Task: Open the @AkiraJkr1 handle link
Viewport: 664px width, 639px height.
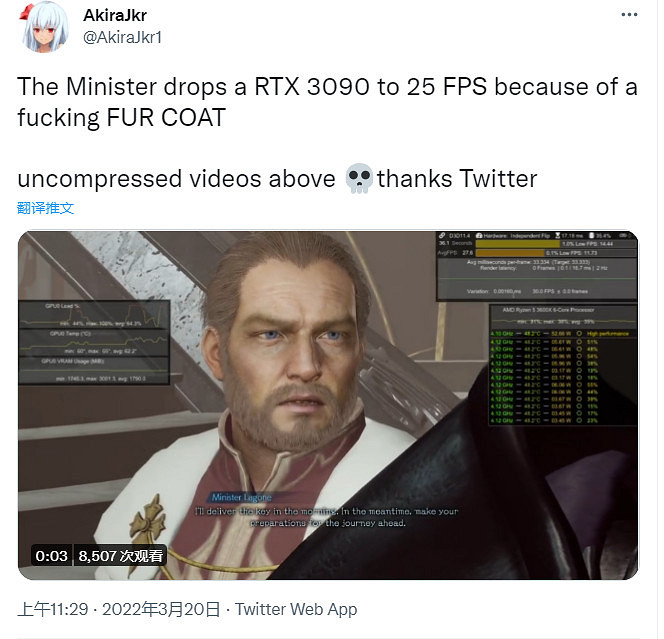Action: (122, 37)
